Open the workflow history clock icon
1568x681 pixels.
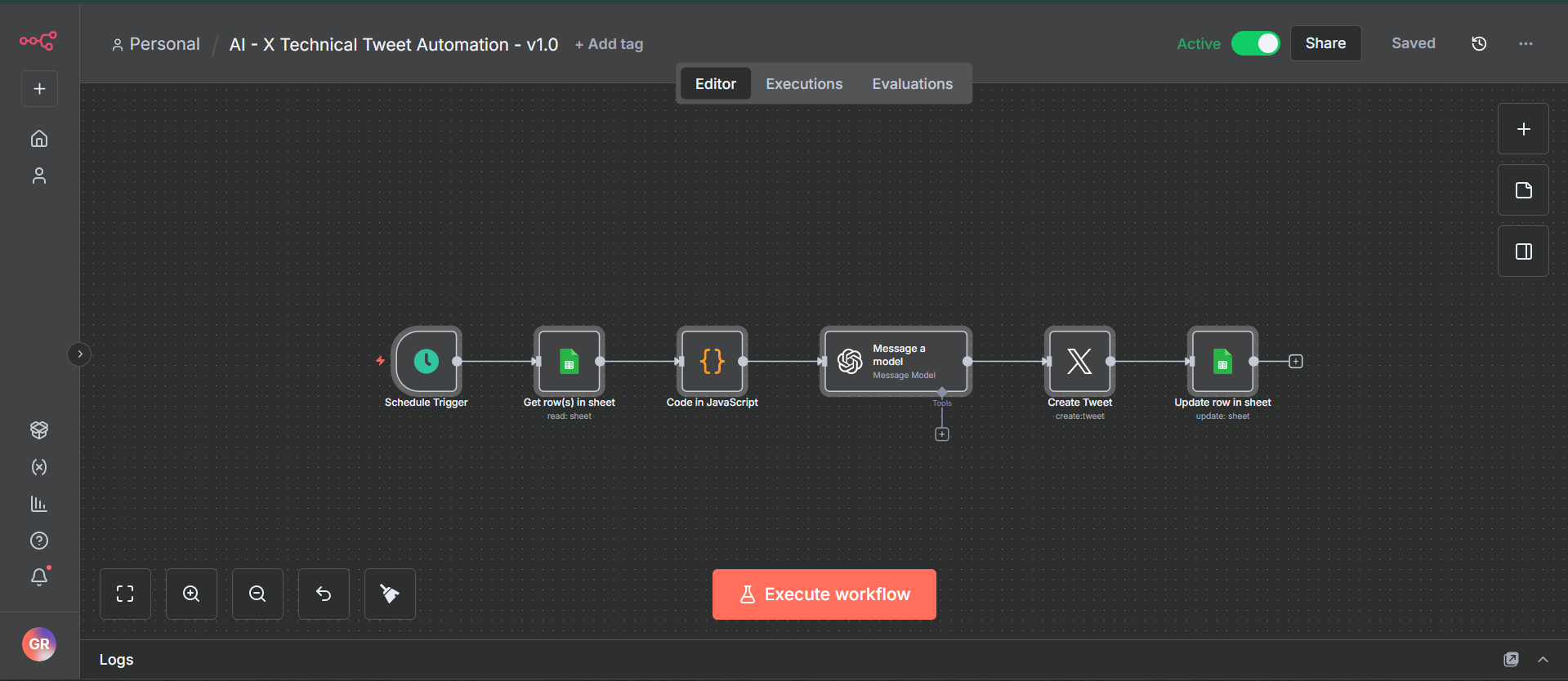[1479, 43]
